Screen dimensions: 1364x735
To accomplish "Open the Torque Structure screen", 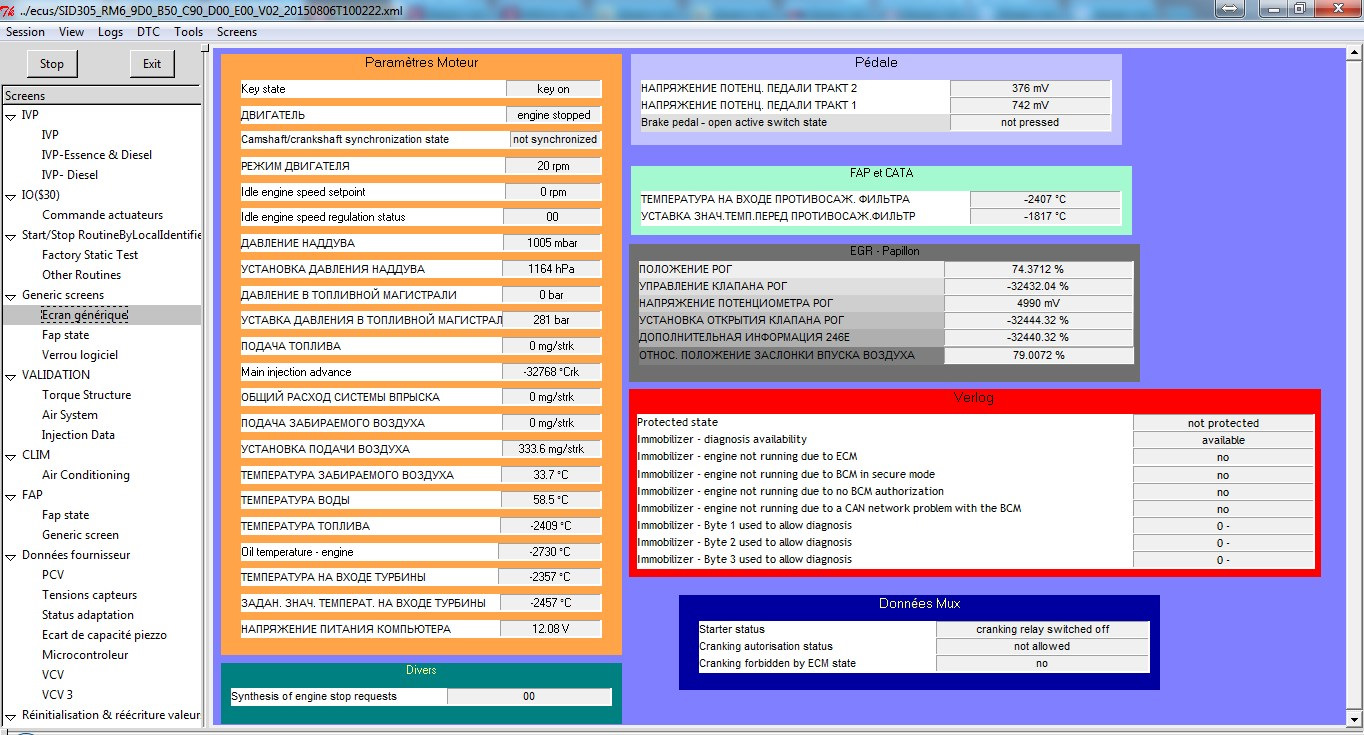I will (88, 395).
